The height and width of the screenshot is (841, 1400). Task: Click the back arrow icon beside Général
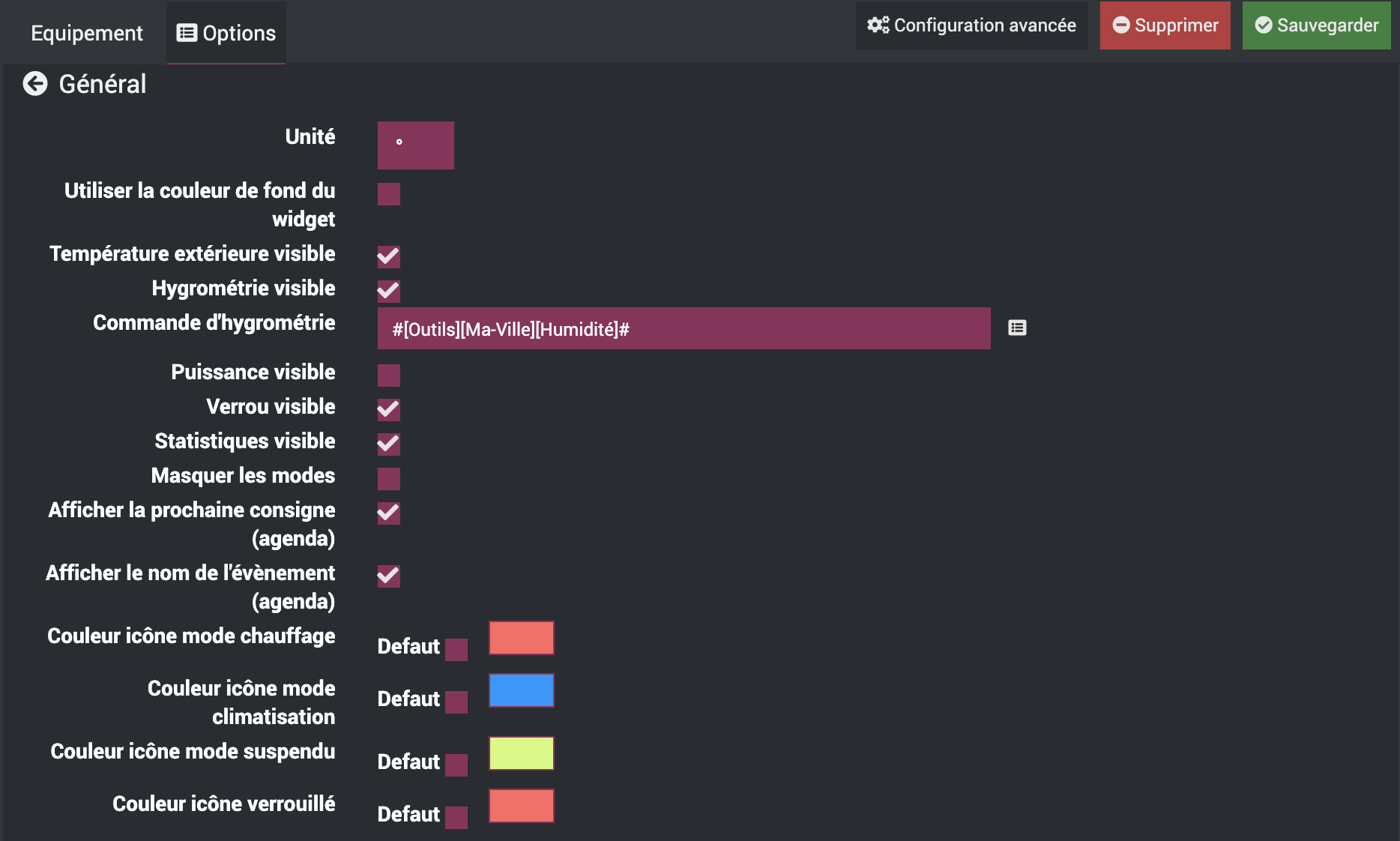(35, 84)
